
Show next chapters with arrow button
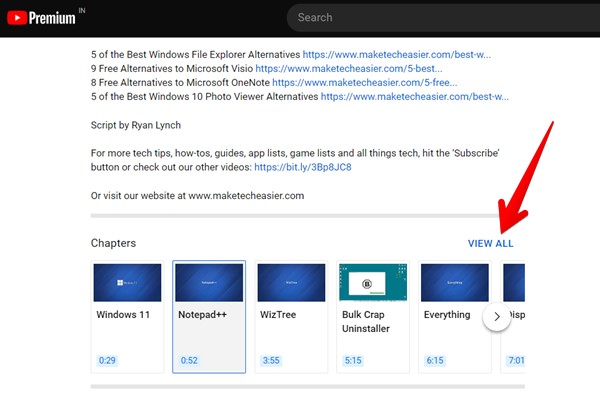pos(497,317)
